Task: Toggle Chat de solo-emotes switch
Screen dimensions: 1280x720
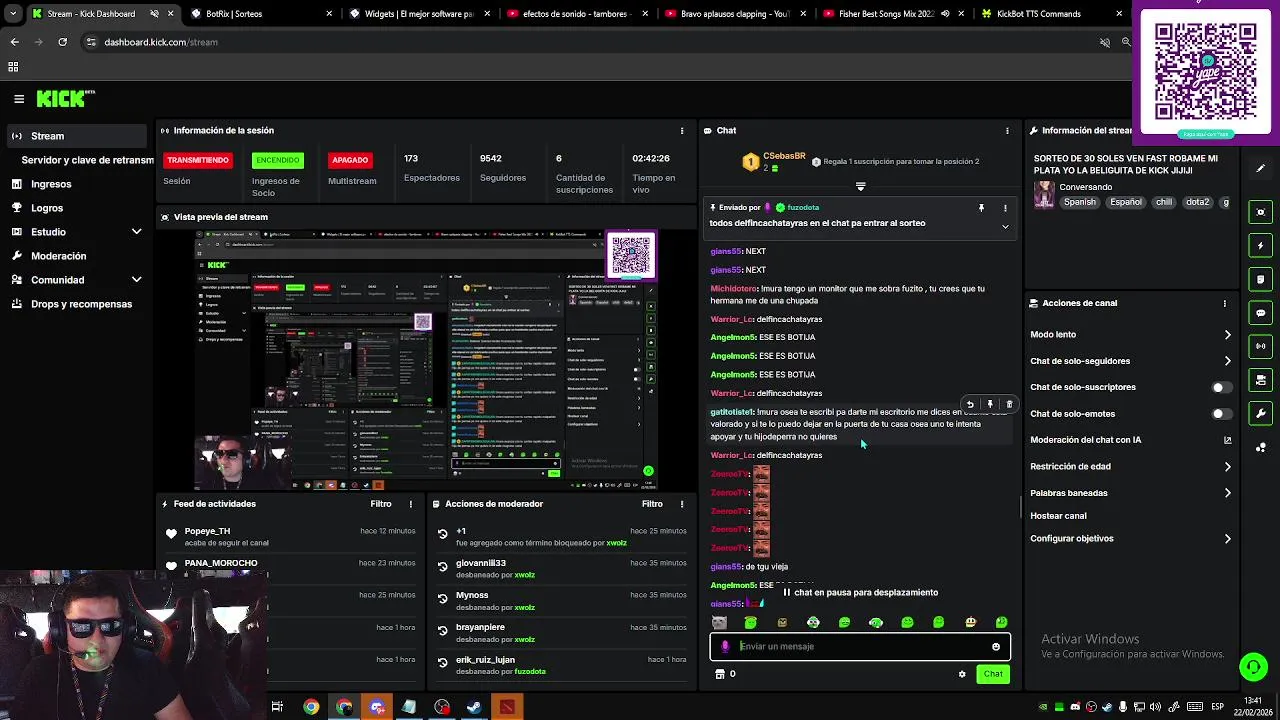Action: click(1221, 413)
